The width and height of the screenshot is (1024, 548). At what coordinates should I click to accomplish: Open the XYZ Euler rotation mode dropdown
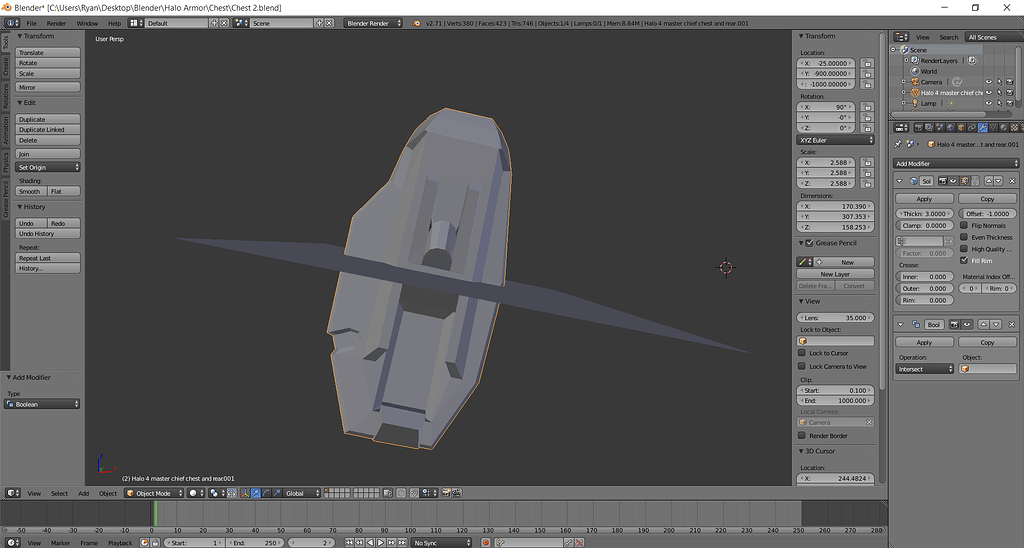pyautogui.click(x=835, y=140)
